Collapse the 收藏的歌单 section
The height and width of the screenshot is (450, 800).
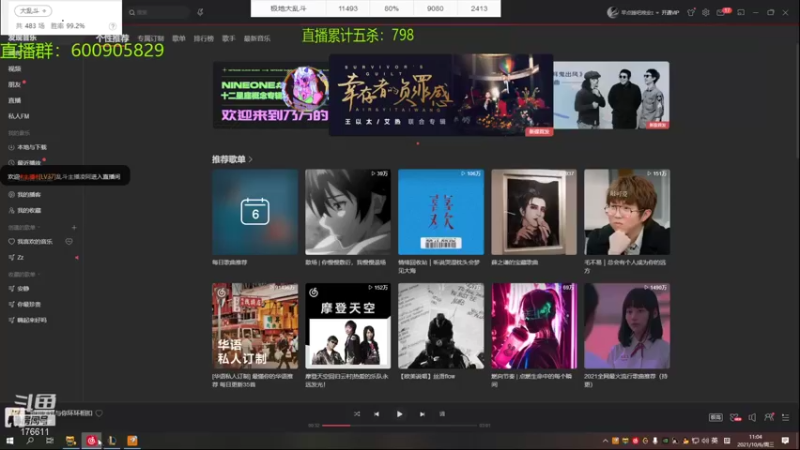[24, 274]
